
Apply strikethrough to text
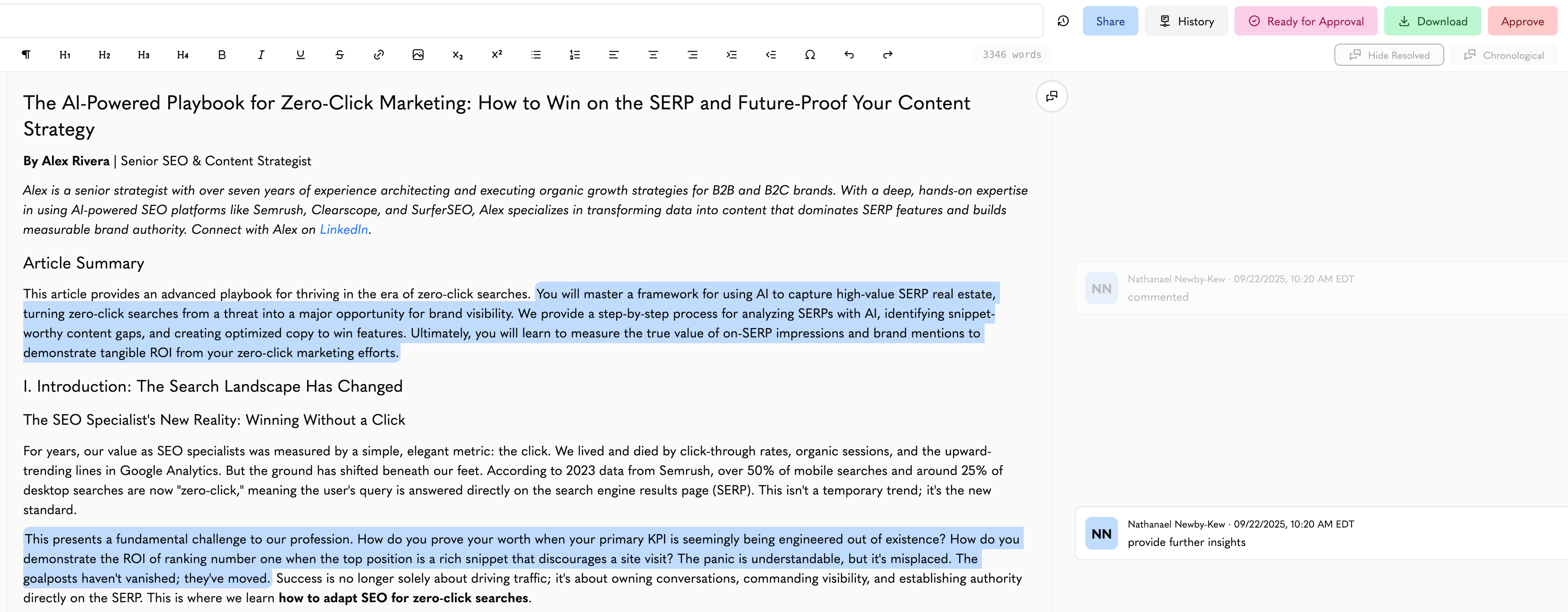pyautogui.click(x=340, y=55)
